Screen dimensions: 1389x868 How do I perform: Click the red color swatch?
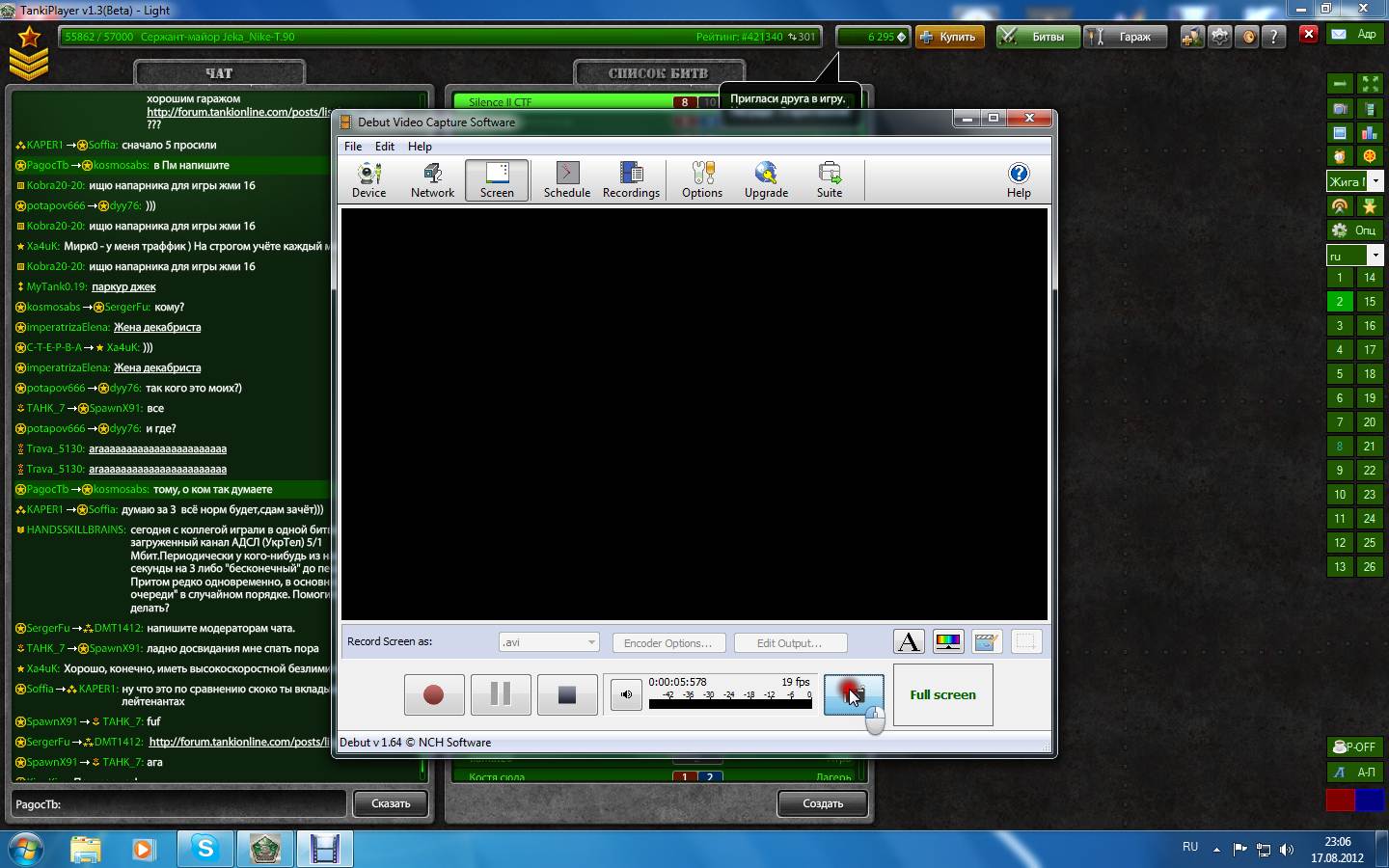point(1340,800)
